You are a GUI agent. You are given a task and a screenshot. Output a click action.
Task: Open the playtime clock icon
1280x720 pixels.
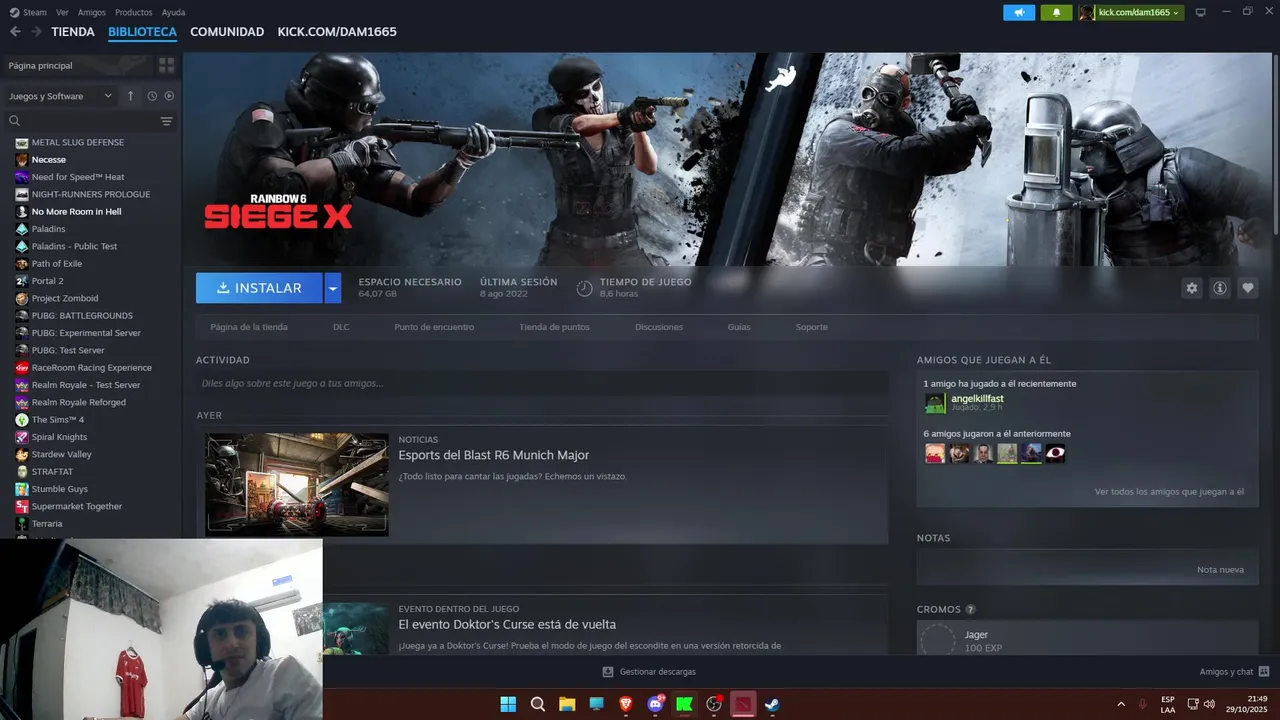click(585, 288)
